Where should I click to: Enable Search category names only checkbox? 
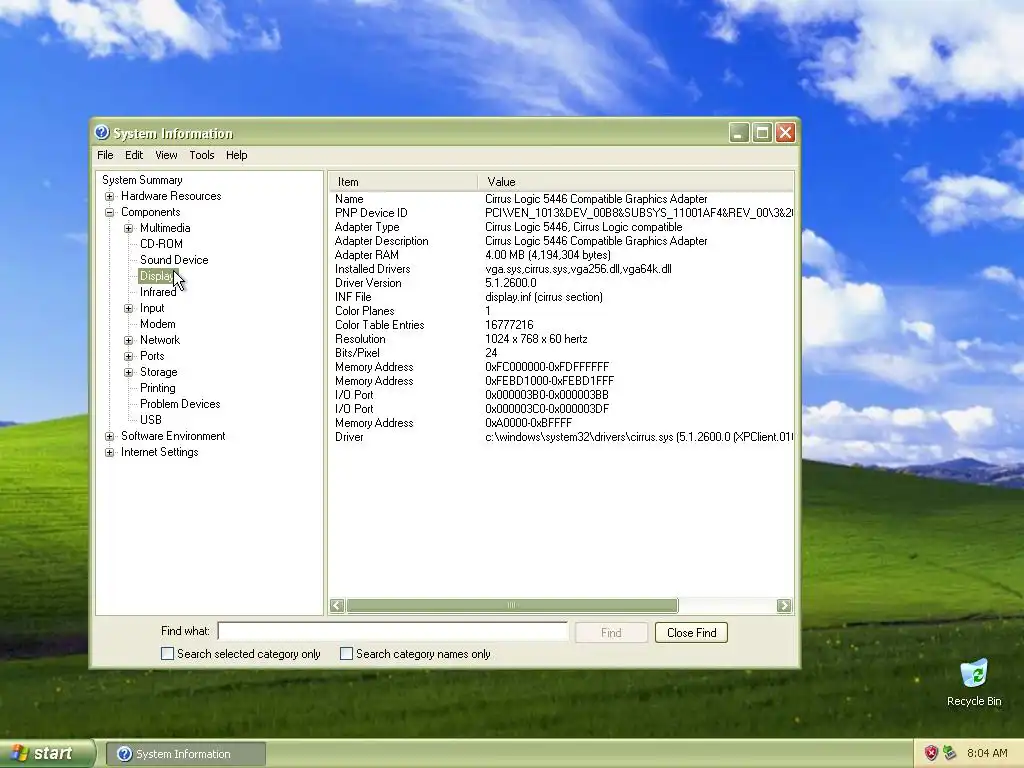346,654
